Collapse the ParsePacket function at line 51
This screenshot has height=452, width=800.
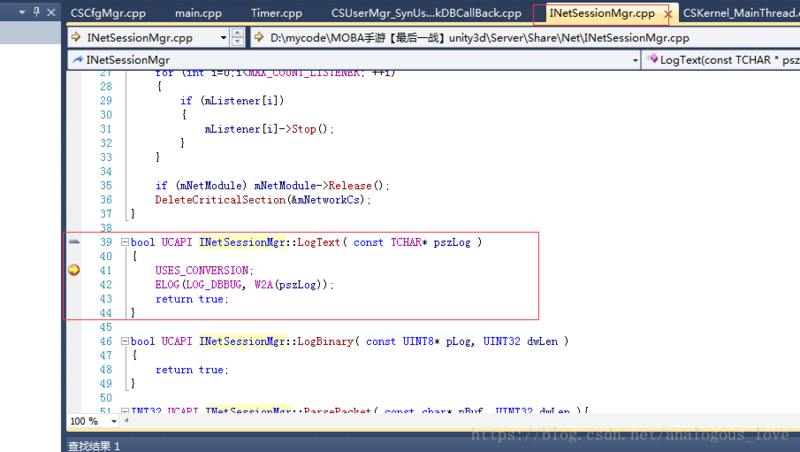tap(124, 410)
